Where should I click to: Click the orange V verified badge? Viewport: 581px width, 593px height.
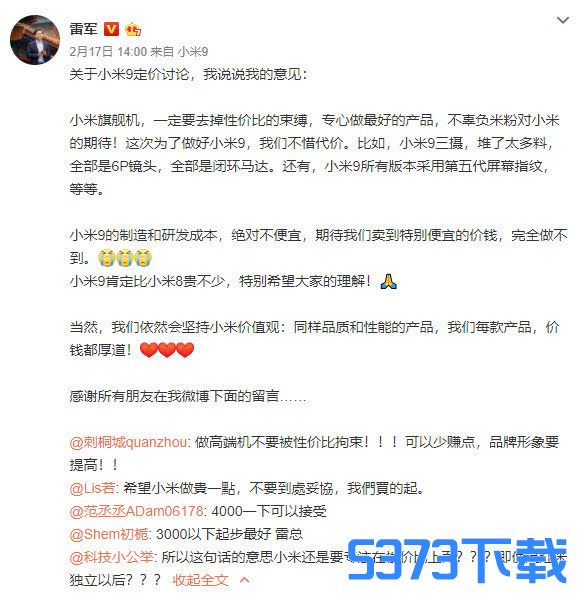[x=111, y=29]
